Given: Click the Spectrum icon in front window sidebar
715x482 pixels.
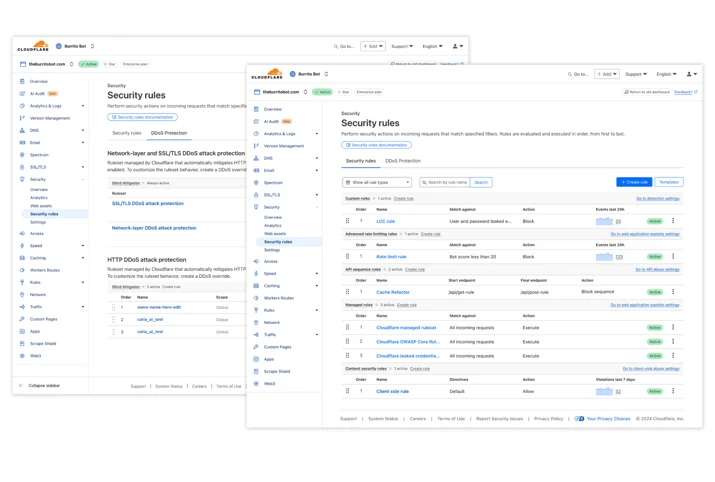Looking at the screenshot, I should click(256, 182).
